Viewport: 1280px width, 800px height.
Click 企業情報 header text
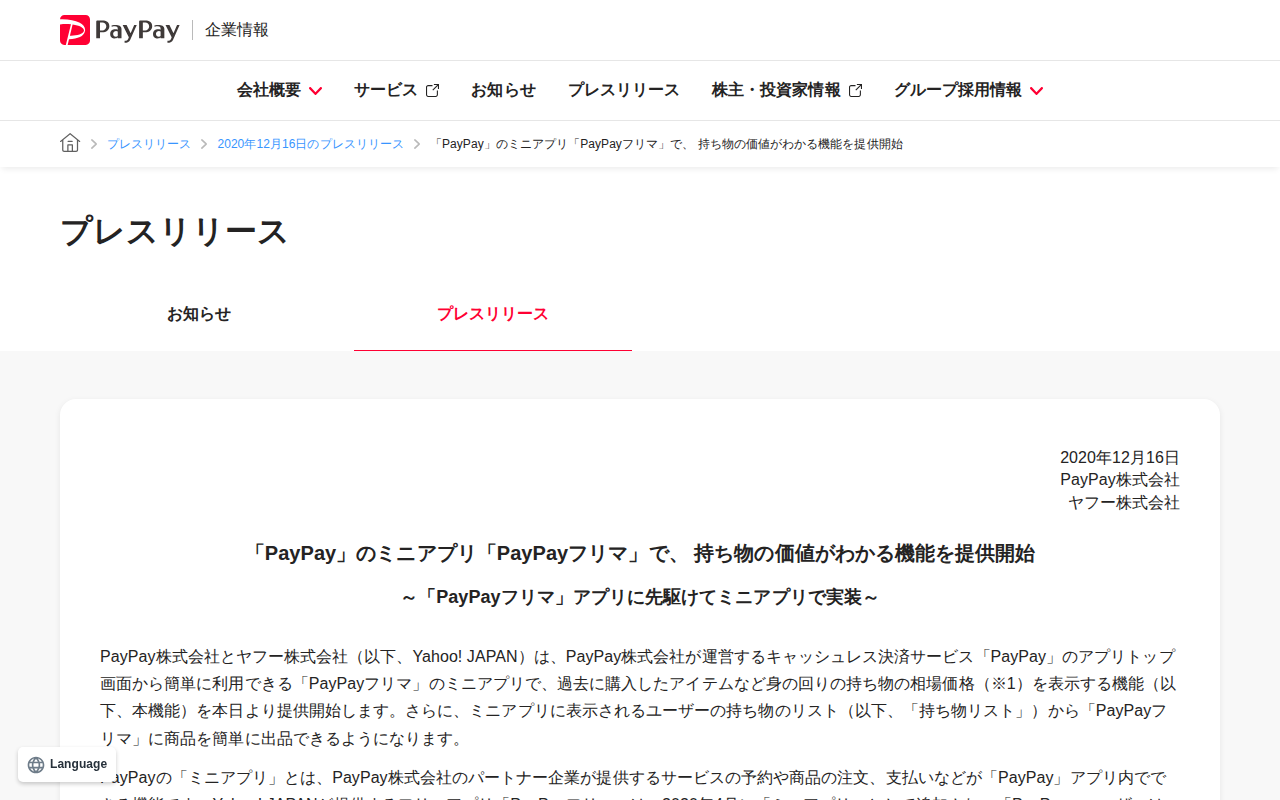237,30
